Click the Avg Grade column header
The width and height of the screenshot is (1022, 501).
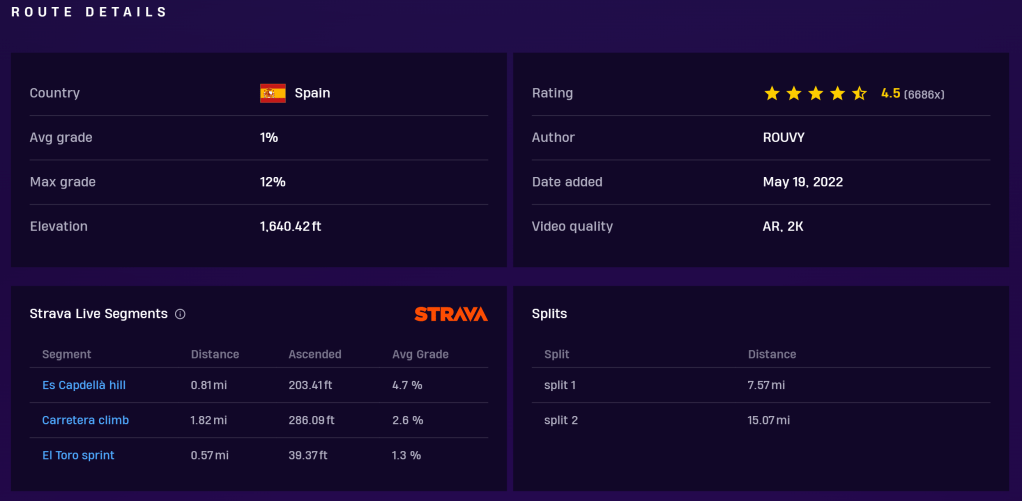[x=420, y=354]
